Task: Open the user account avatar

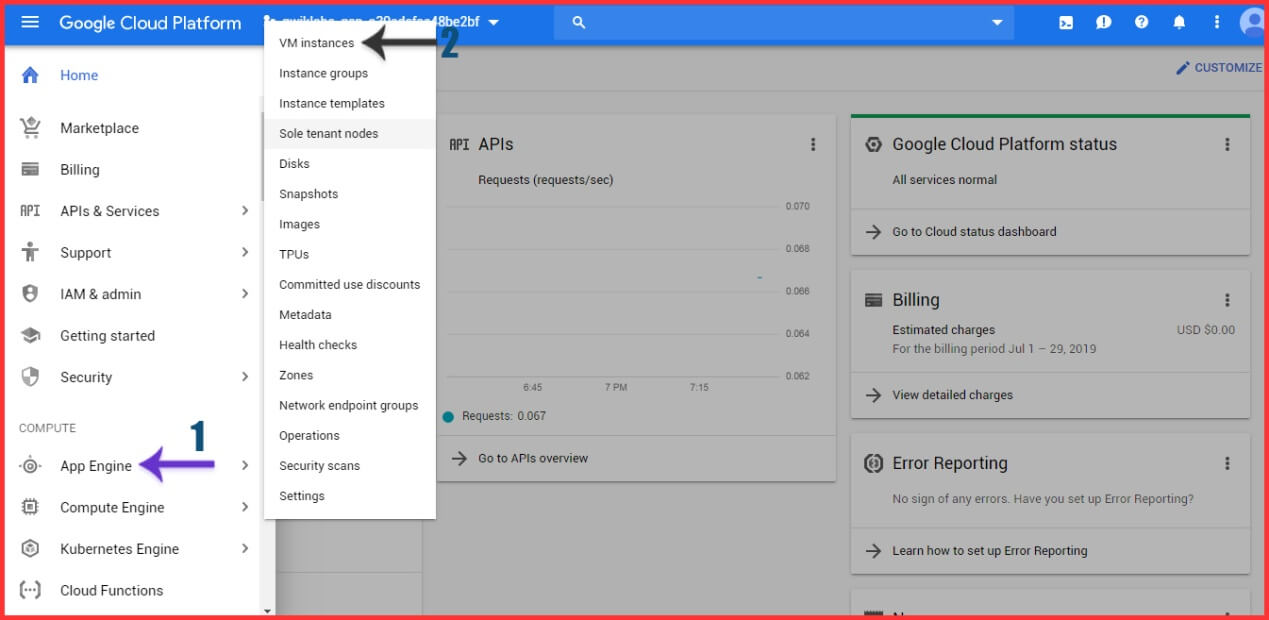Action: tap(1253, 22)
